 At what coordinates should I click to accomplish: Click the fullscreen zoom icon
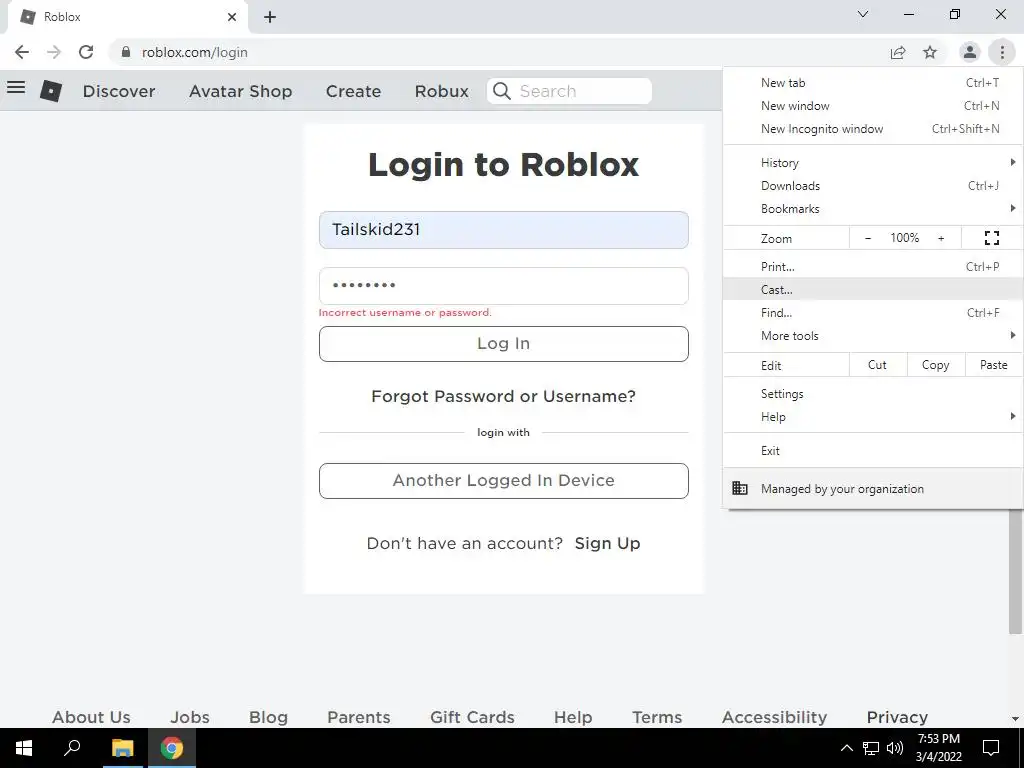pyautogui.click(x=991, y=238)
